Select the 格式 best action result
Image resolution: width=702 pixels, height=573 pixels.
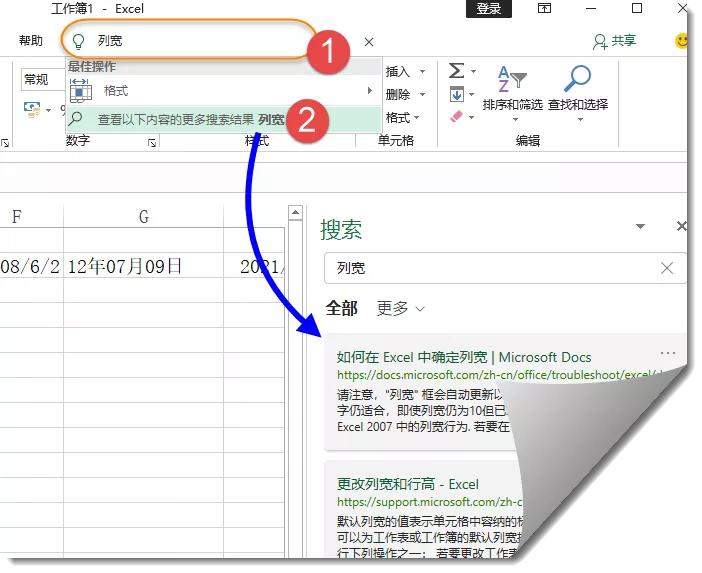(222, 91)
